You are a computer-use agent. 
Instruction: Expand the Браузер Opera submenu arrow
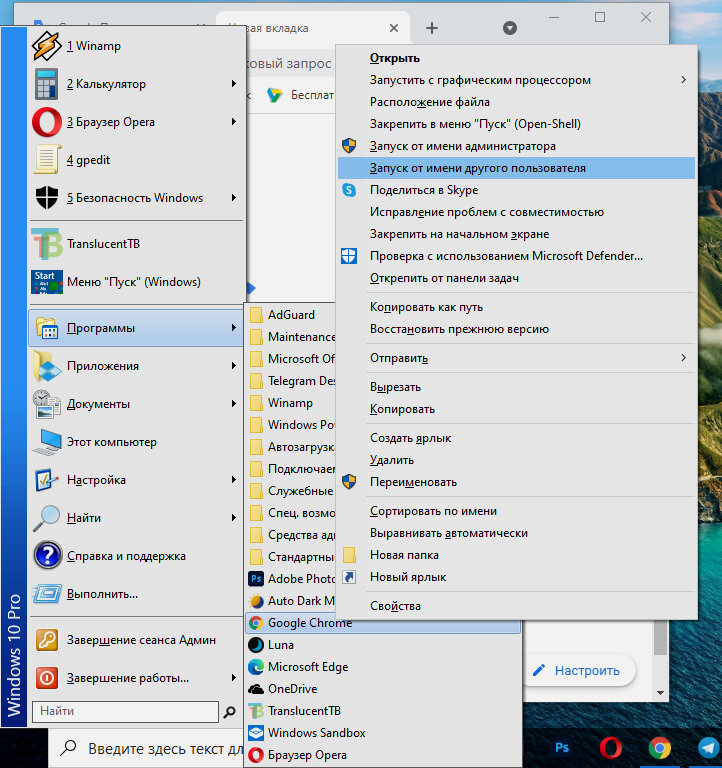[234, 121]
